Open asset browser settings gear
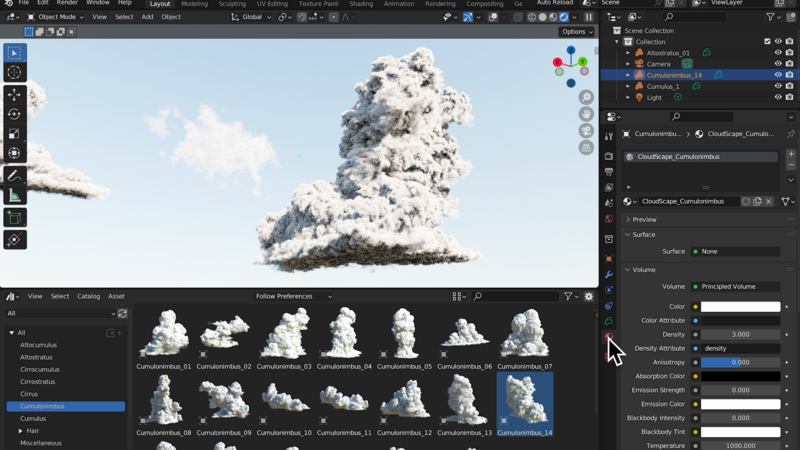 pos(589,296)
